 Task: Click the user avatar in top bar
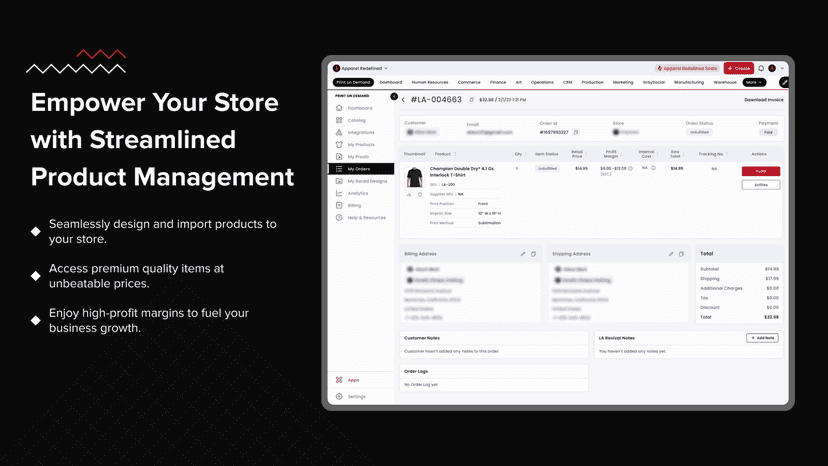773,68
